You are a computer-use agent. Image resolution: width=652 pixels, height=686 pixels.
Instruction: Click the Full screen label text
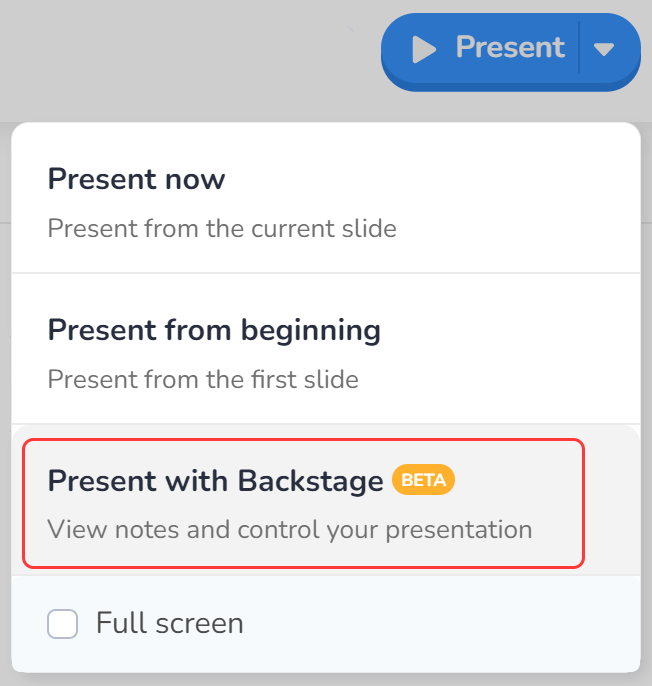[x=169, y=623]
